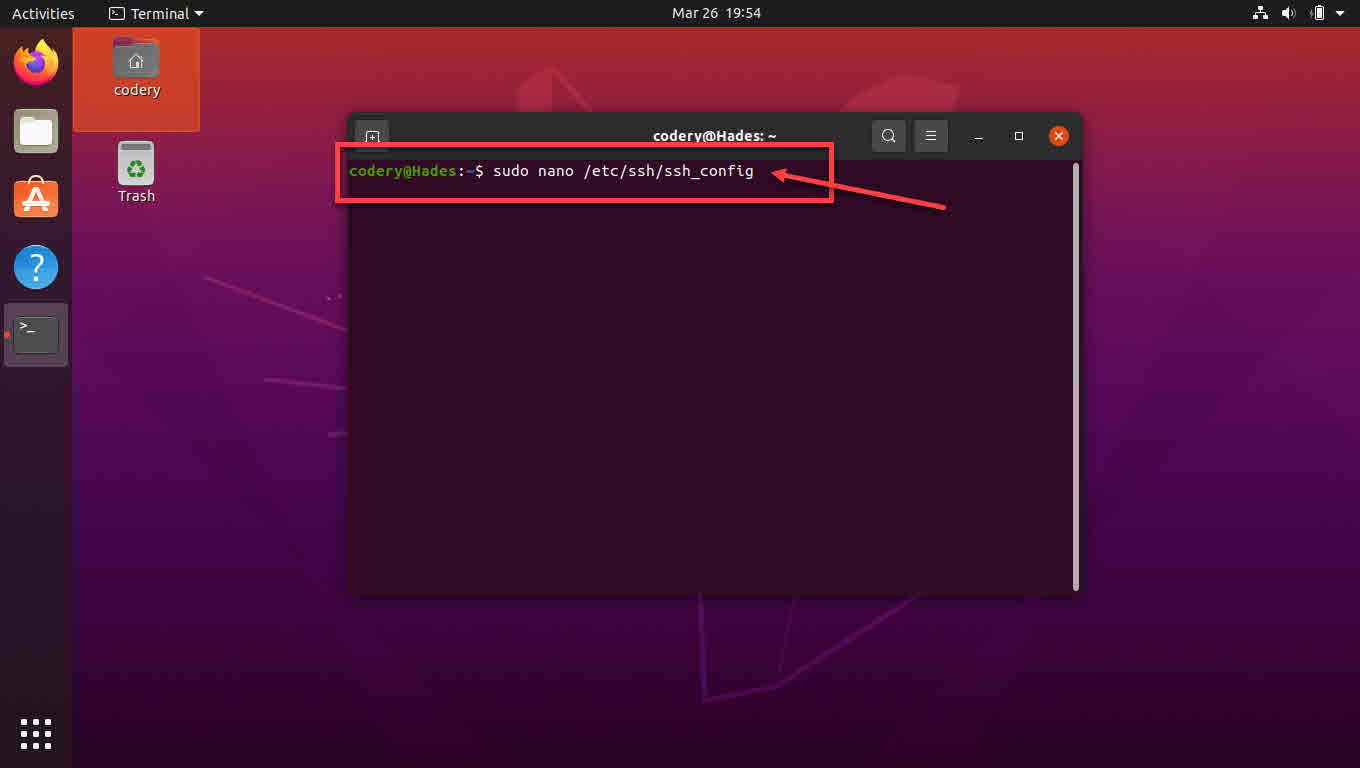Open the Terminal search tool
This screenshot has height=768, width=1360.
(888, 136)
